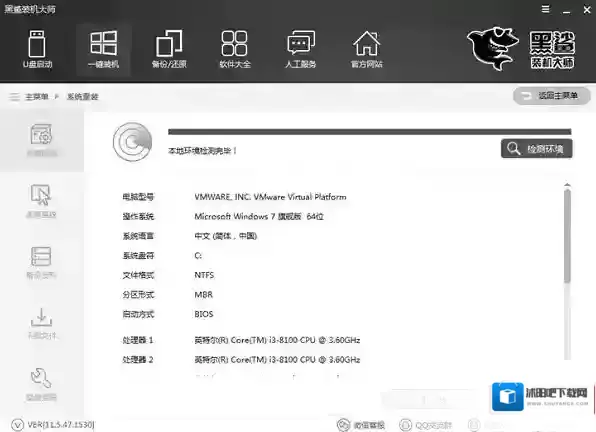Click the 分区形式 label
The image size is (596, 432).
click(138, 295)
